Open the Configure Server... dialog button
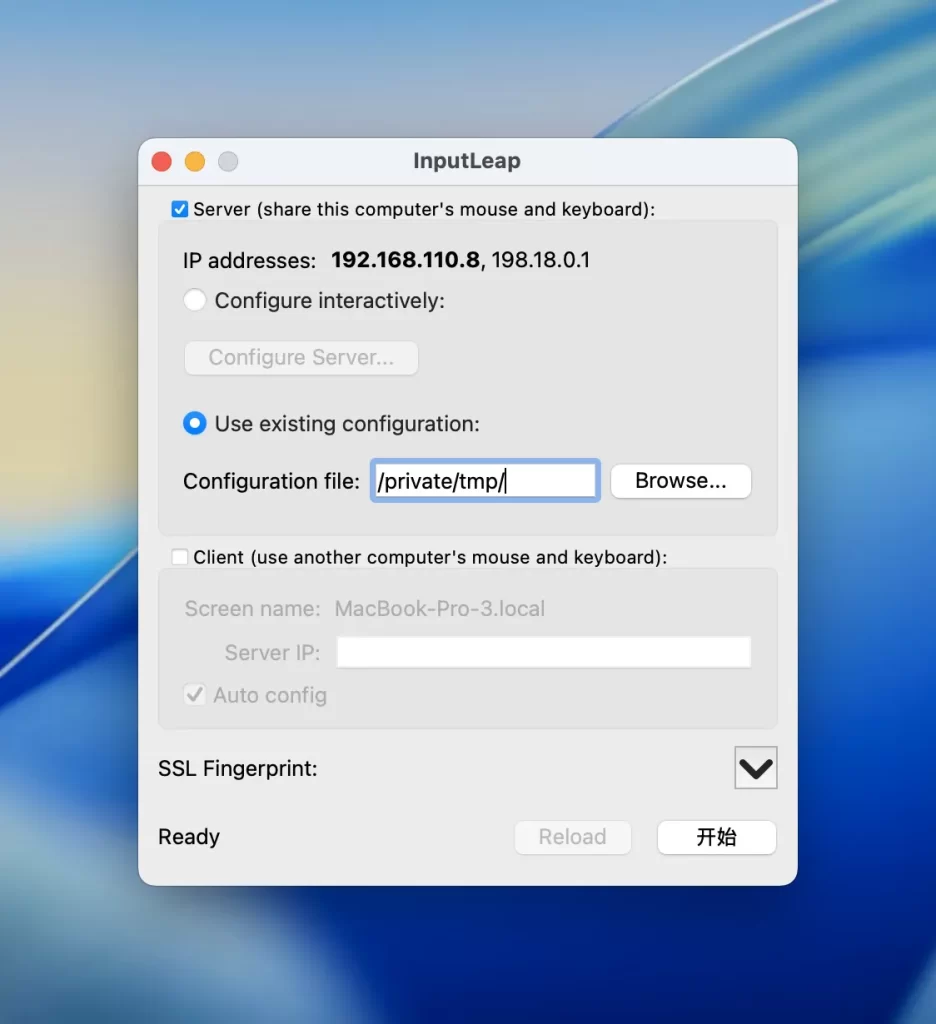The height and width of the screenshot is (1024, 936). 301,358
